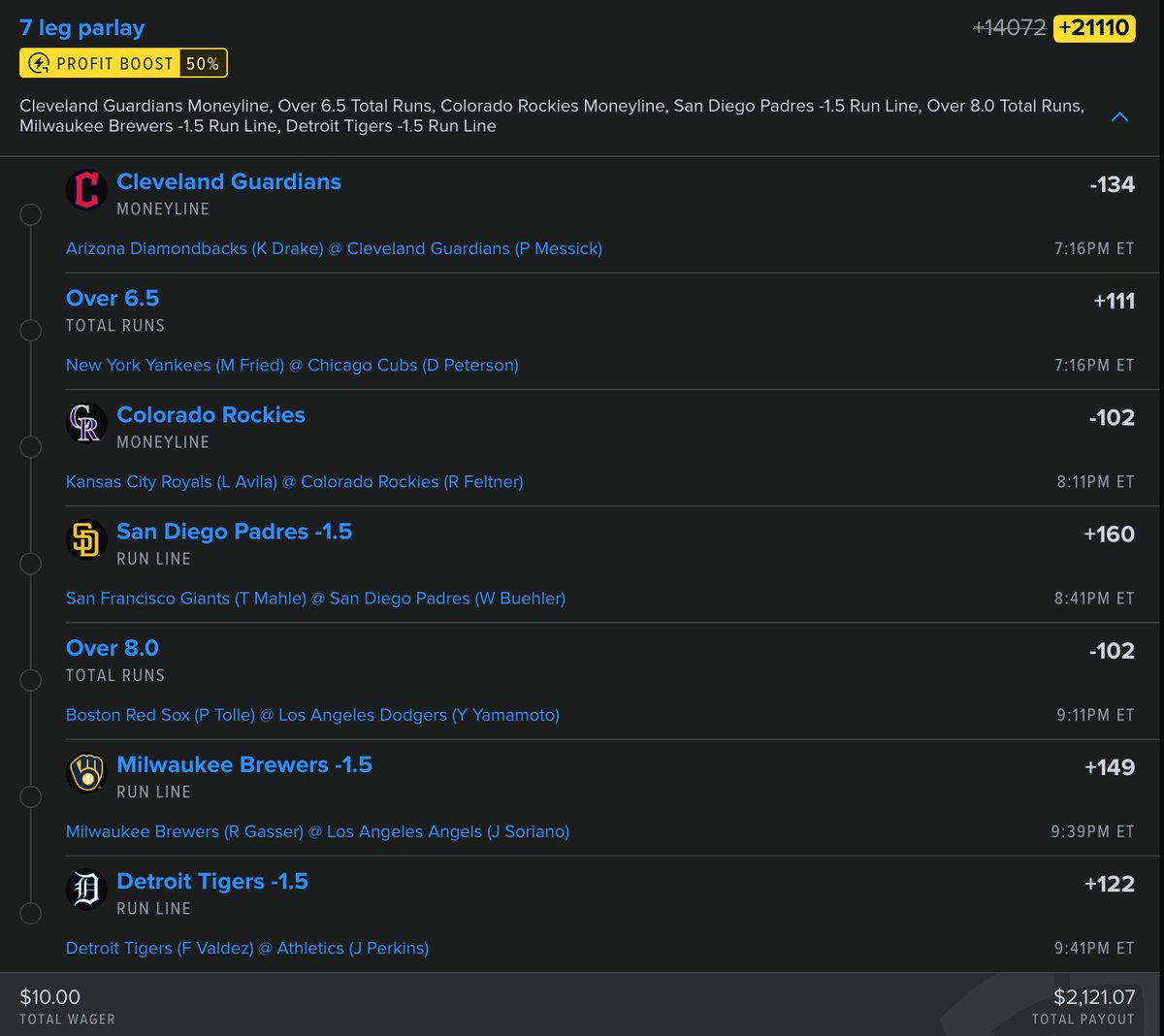The width and height of the screenshot is (1164, 1036).
Task: Open the San Diego Padres -1.5 selection
Action: 234,532
